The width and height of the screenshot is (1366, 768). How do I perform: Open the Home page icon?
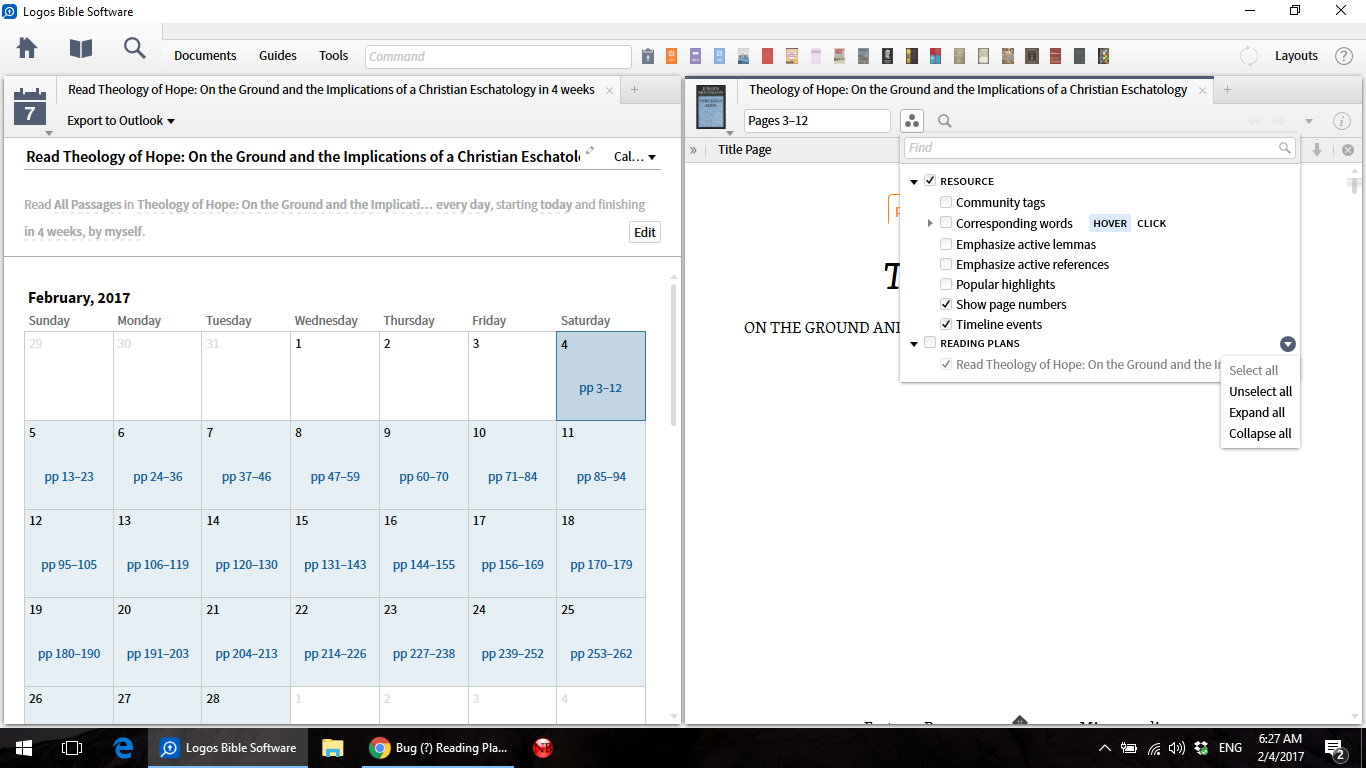[27, 48]
